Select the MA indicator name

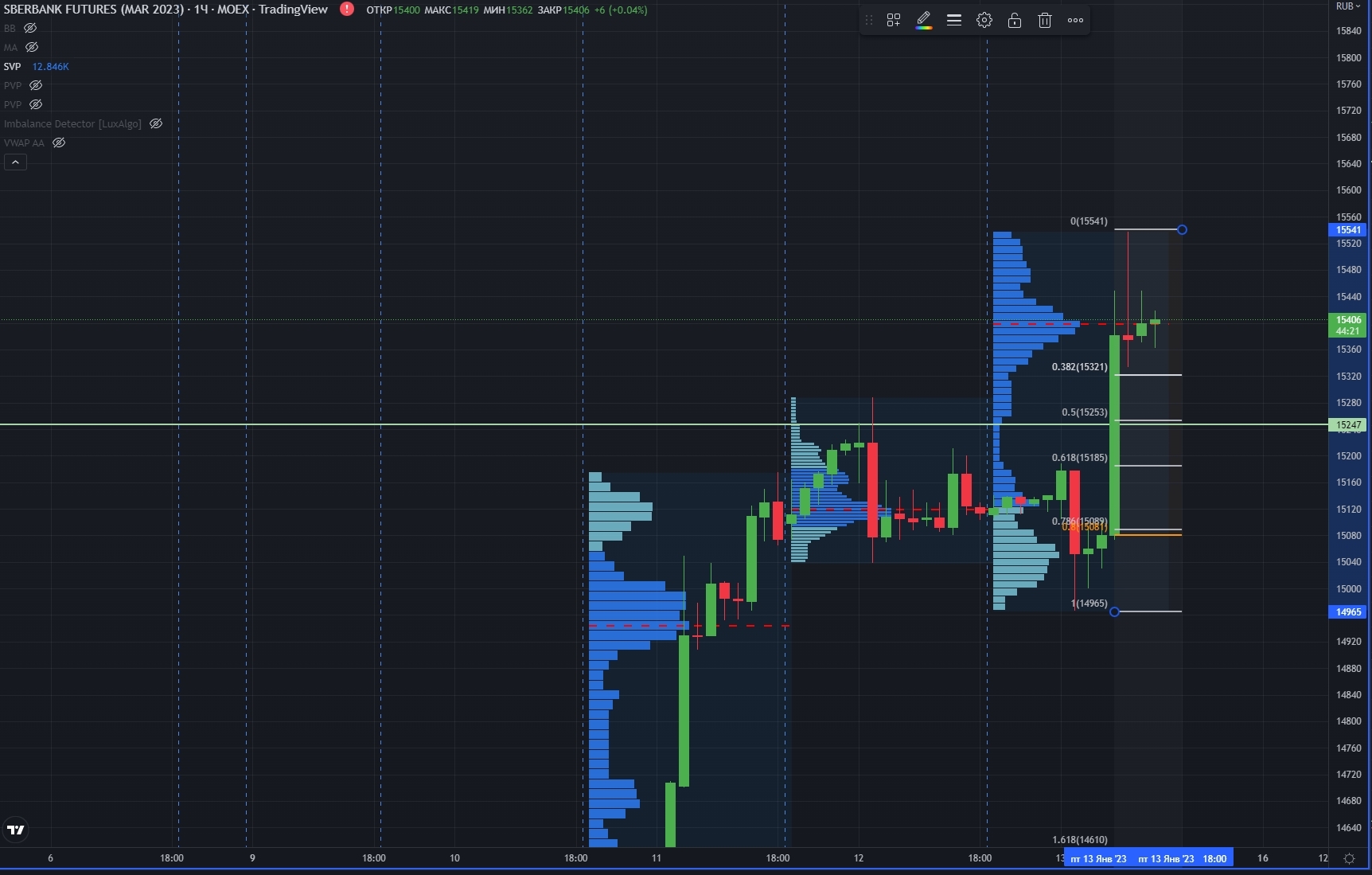click(x=10, y=47)
